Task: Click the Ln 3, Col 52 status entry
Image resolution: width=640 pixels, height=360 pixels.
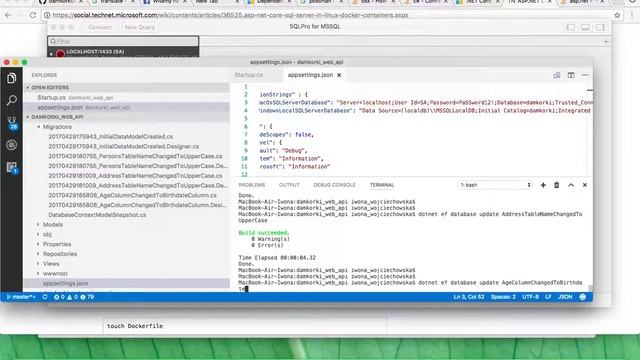Action: click(x=469, y=297)
